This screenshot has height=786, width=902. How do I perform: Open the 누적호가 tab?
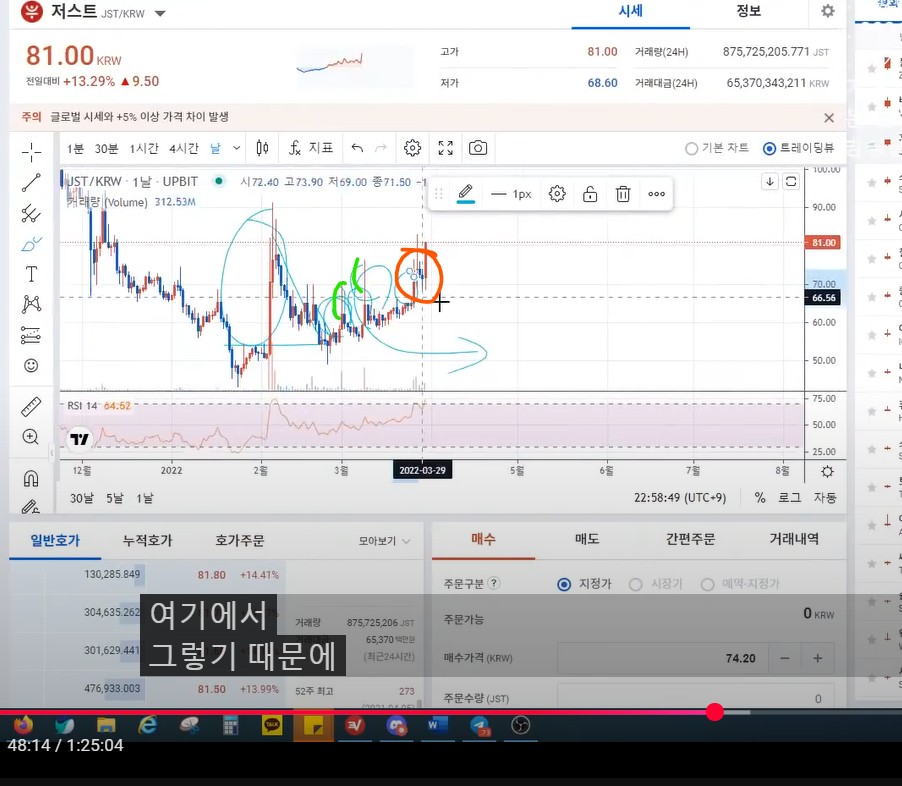pyautogui.click(x=147, y=540)
